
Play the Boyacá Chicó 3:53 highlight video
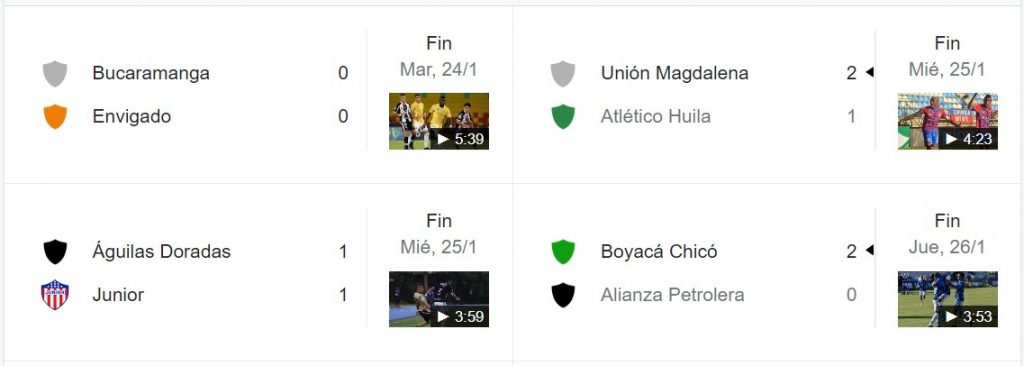point(948,299)
